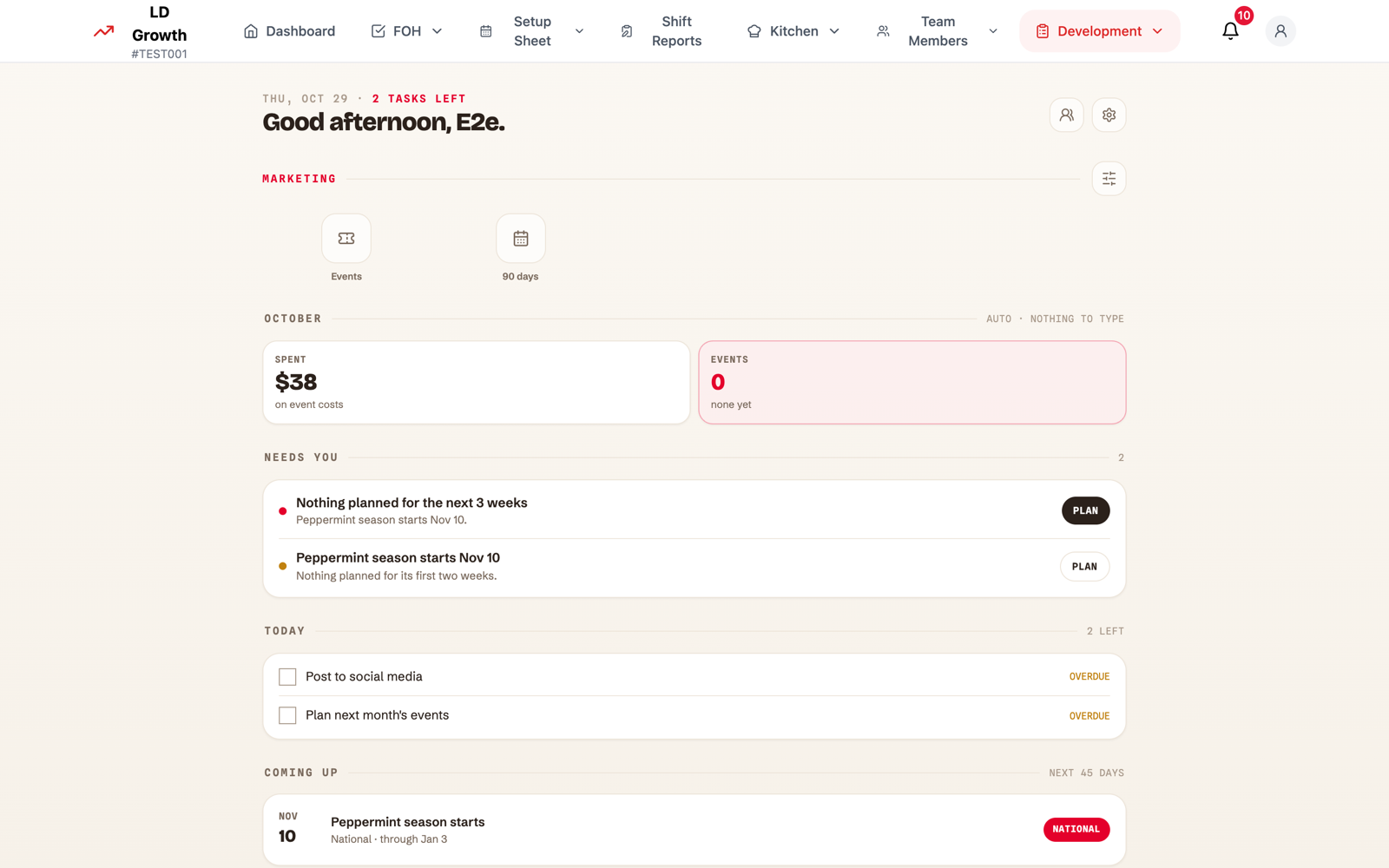This screenshot has height=868, width=1389.
Task: Go to the Dashboard menu item
Action: point(289,31)
